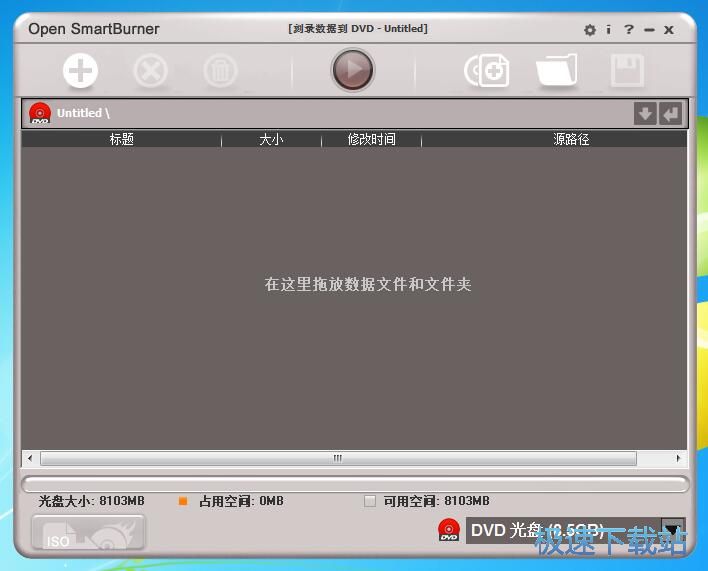Click the red DVD icon beside Untitled

40,113
